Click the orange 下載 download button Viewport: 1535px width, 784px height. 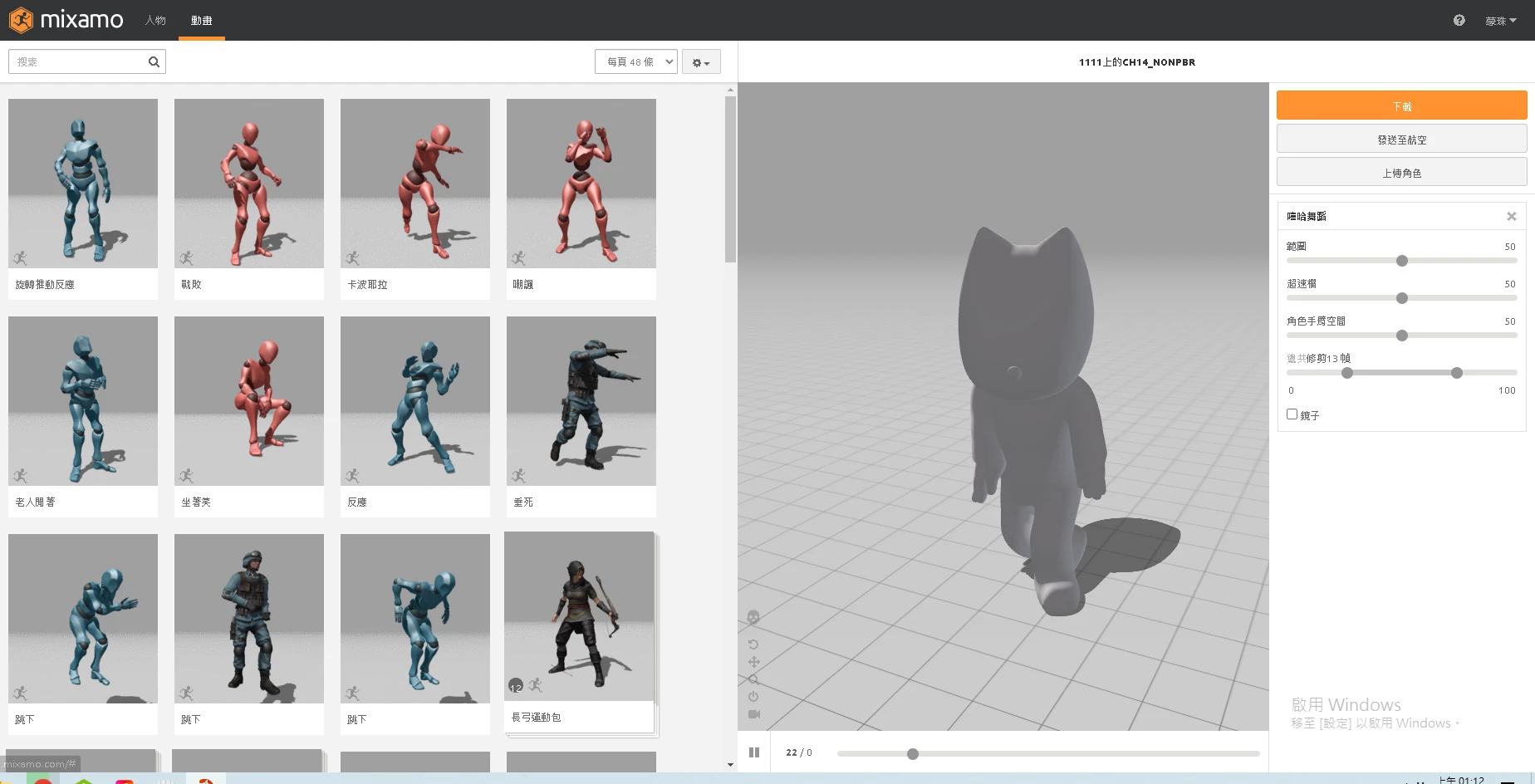tap(1401, 105)
